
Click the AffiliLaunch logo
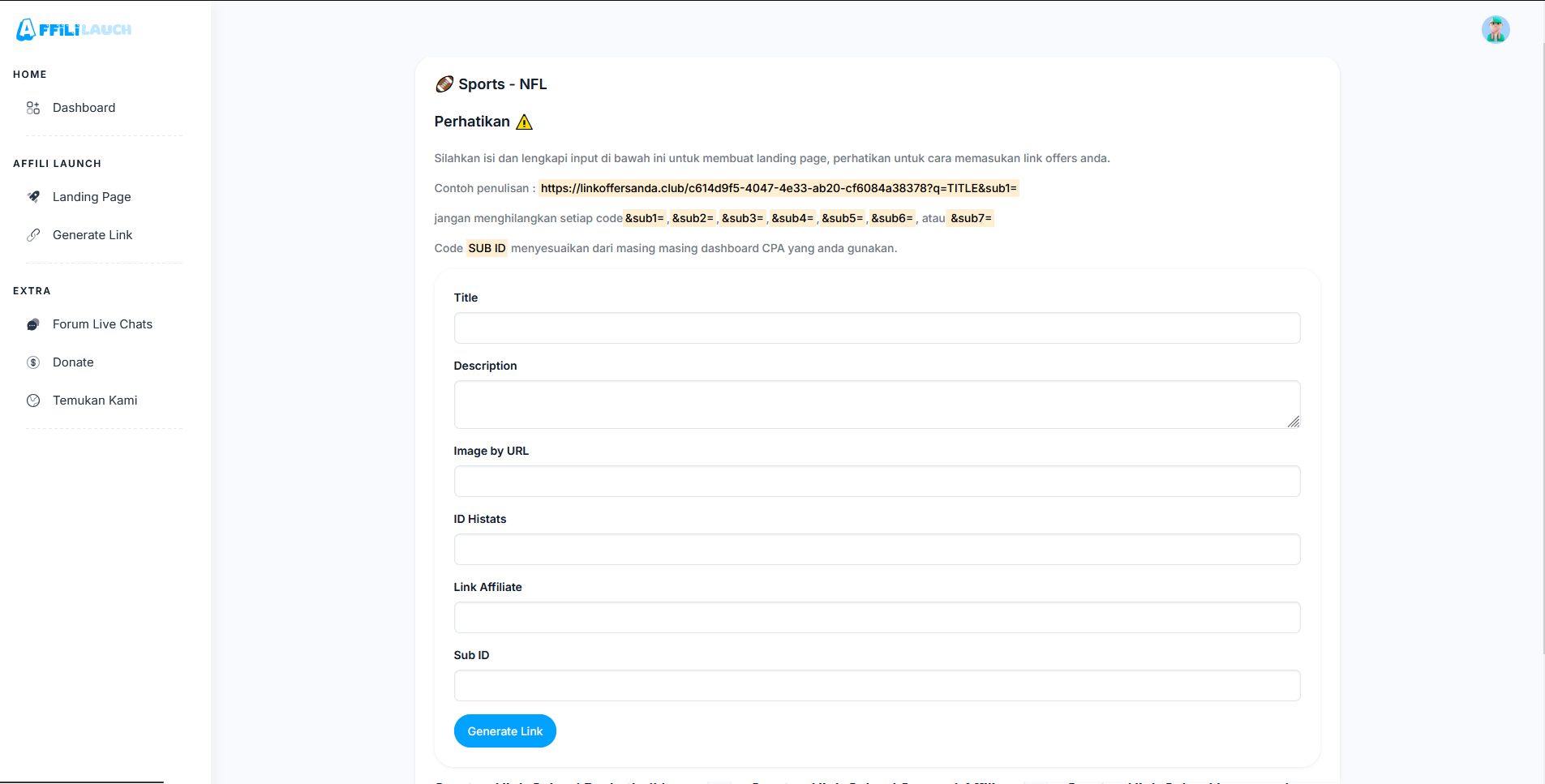[74, 30]
